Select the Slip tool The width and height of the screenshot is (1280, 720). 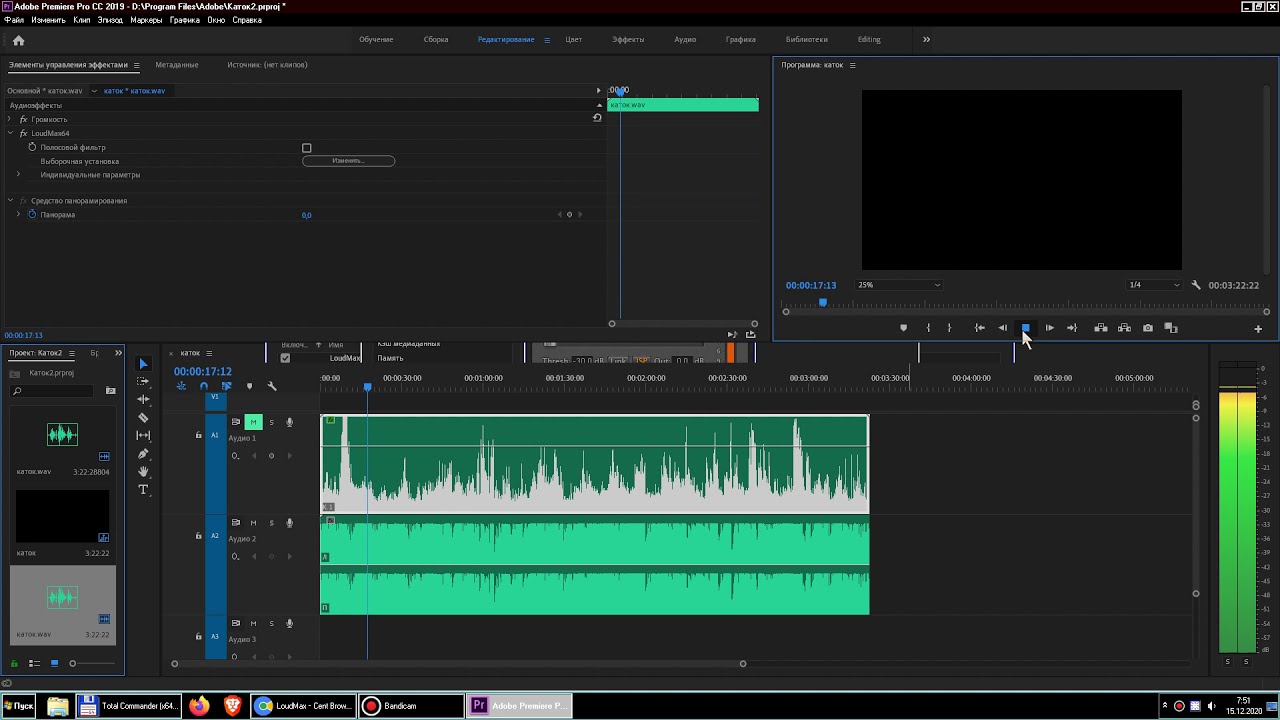point(143,435)
